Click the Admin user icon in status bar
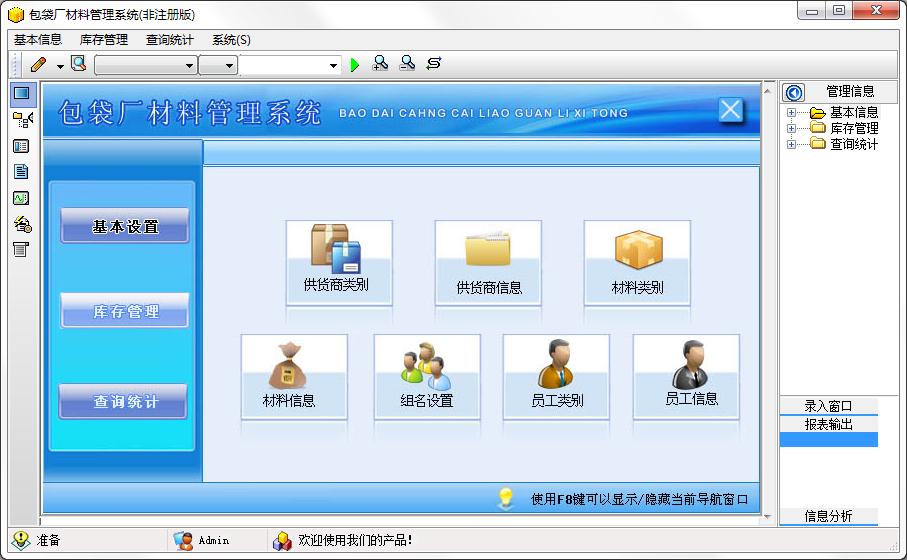Screen dimensions: 907x560 tap(183, 540)
